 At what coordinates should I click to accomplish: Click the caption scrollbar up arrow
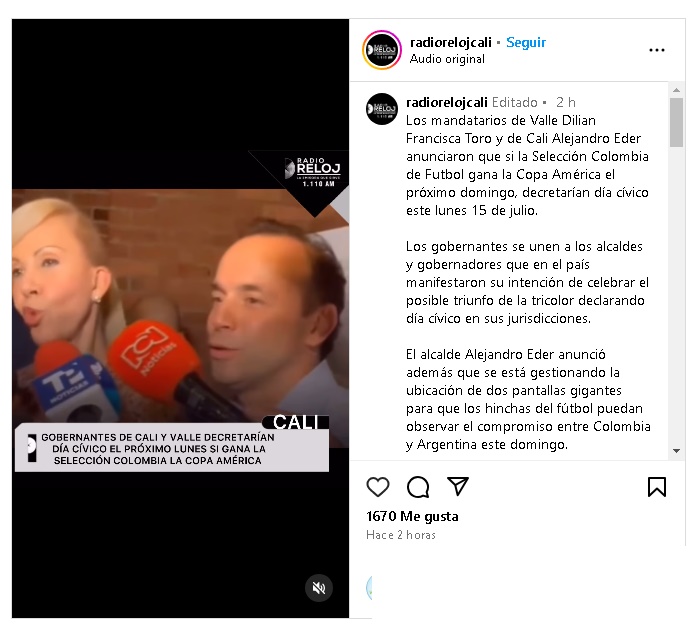(676, 90)
